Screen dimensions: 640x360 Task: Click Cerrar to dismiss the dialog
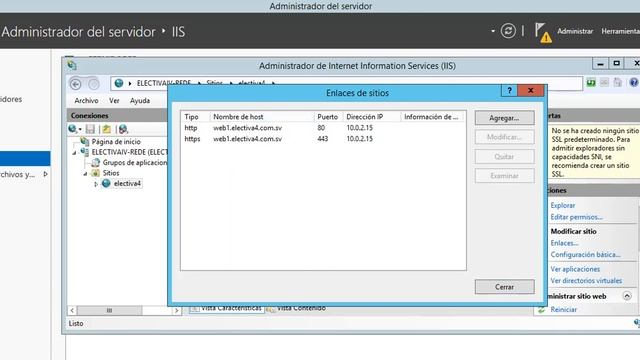pyautogui.click(x=504, y=287)
